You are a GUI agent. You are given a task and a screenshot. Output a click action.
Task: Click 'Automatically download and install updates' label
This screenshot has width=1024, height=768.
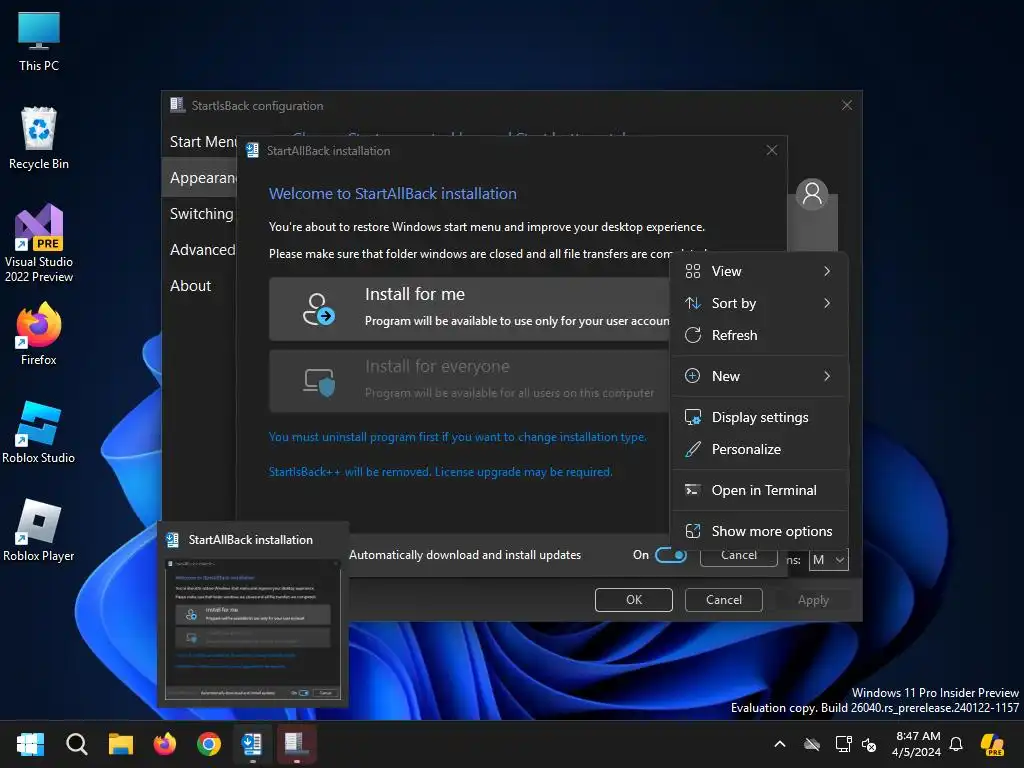465,555
